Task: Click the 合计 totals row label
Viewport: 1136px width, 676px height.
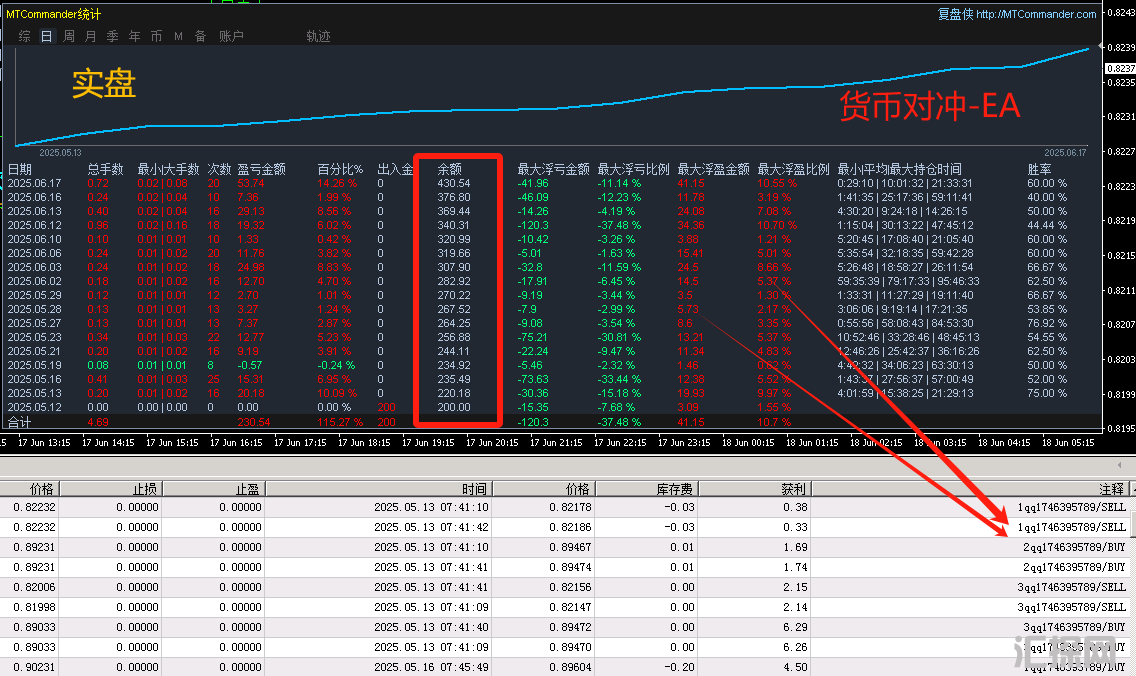Action: [20, 422]
